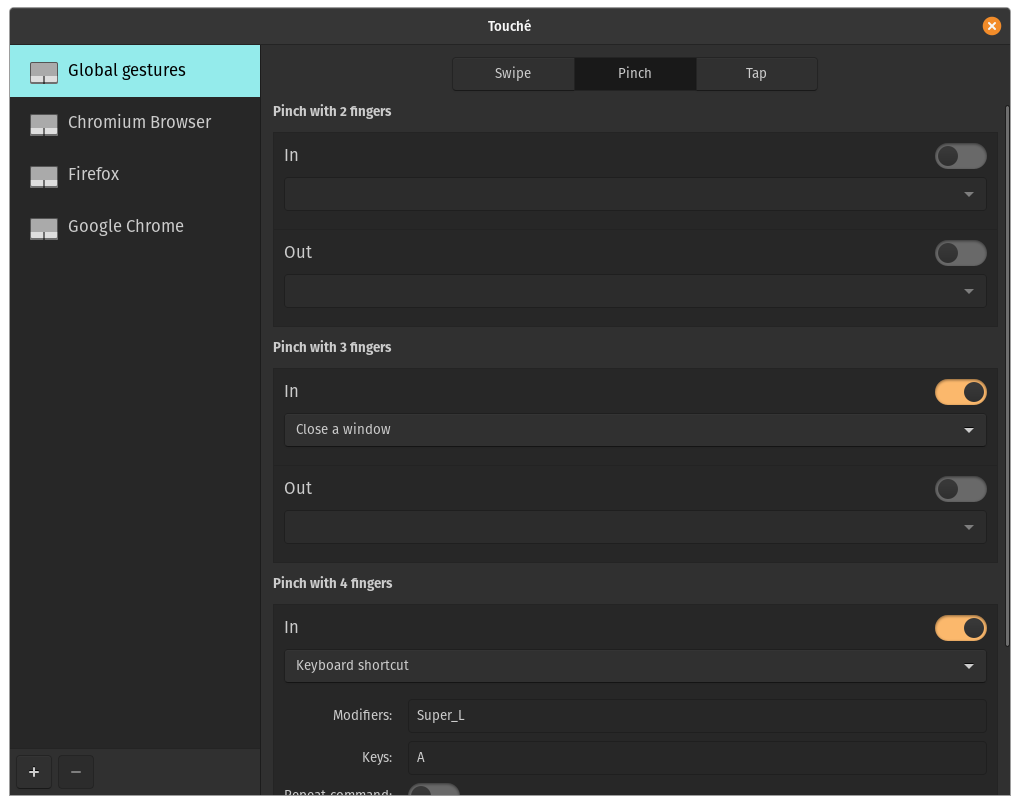Image resolution: width=1020 pixels, height=805 pixels.
Task: Switch to the Swipe tab
Action: [513, 74]
